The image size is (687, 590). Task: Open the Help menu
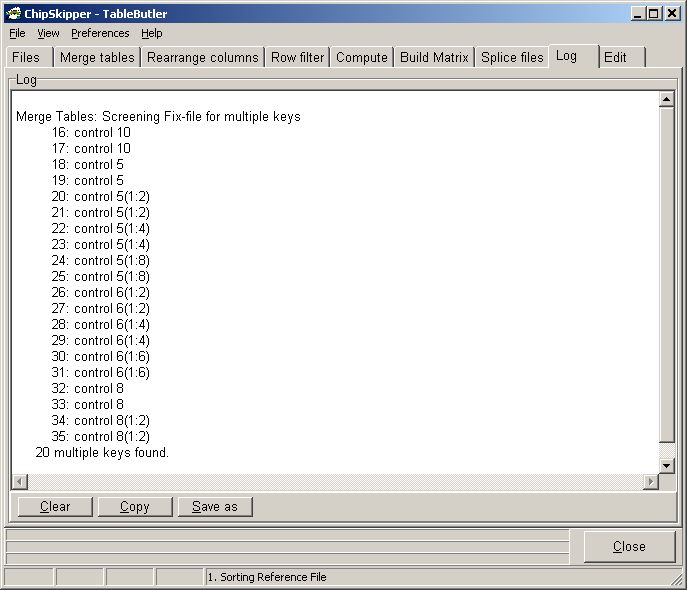pyautogui.click(x=151, y=33)
